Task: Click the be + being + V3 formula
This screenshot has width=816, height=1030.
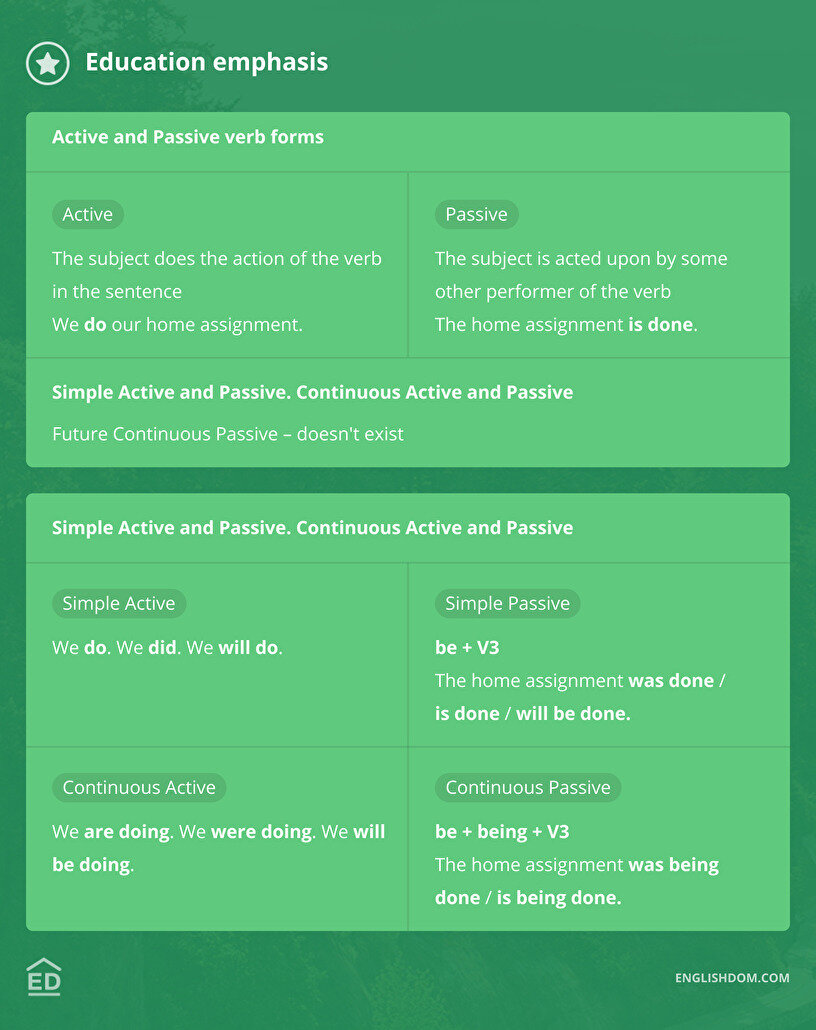Action: (x=502, y=831)
